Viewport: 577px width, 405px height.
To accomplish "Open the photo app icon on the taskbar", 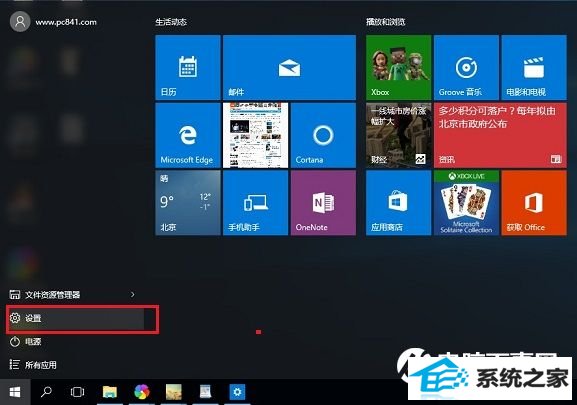I will point(174,392).
